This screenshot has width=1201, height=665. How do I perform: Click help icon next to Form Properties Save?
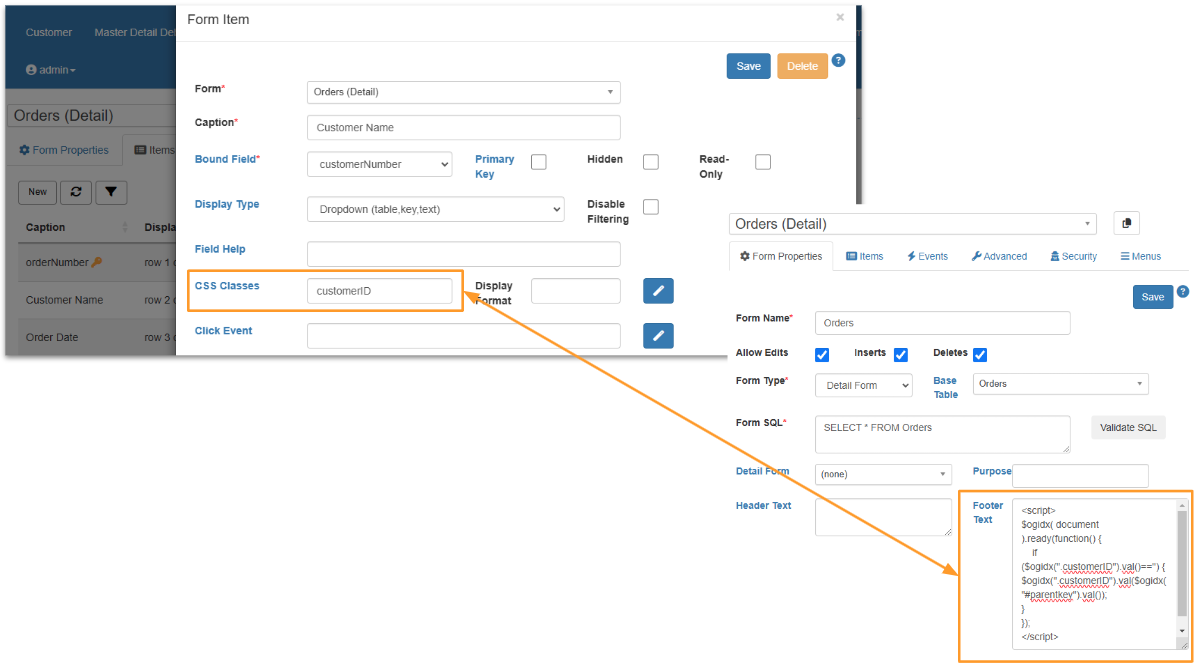1183,292
